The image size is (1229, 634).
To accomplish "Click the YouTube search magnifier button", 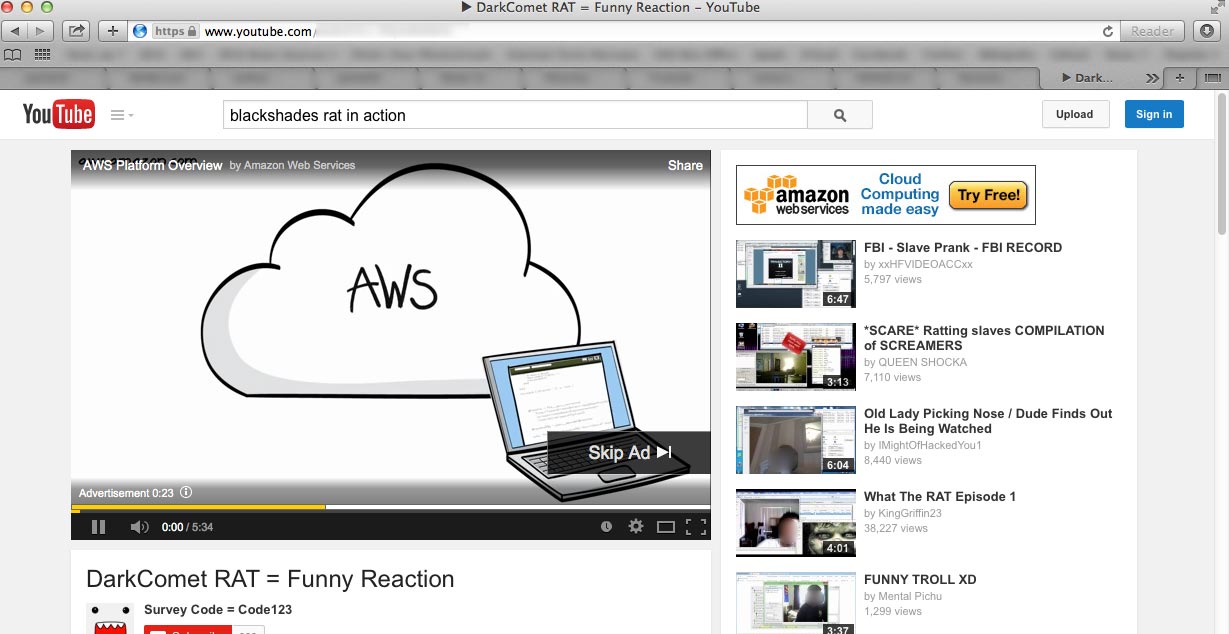I will click(x=840, y=115).
